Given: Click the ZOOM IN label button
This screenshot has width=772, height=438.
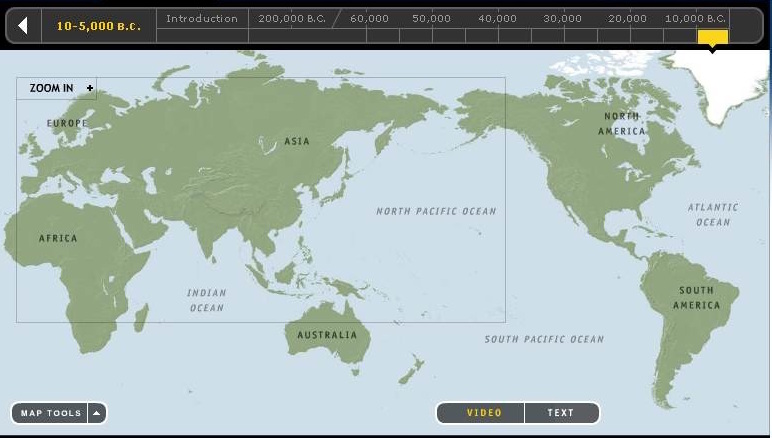Looking at the screenshot, I should point(51,88).
